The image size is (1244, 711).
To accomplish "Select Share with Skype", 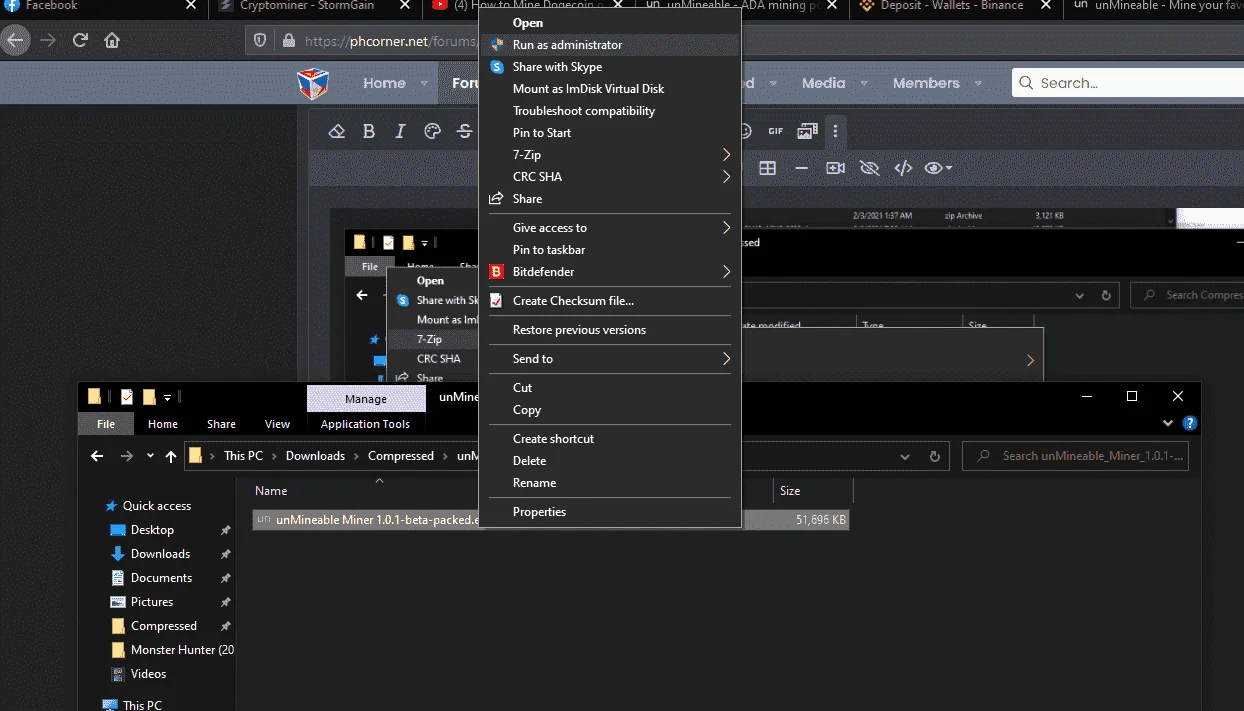I will (611, 67).
